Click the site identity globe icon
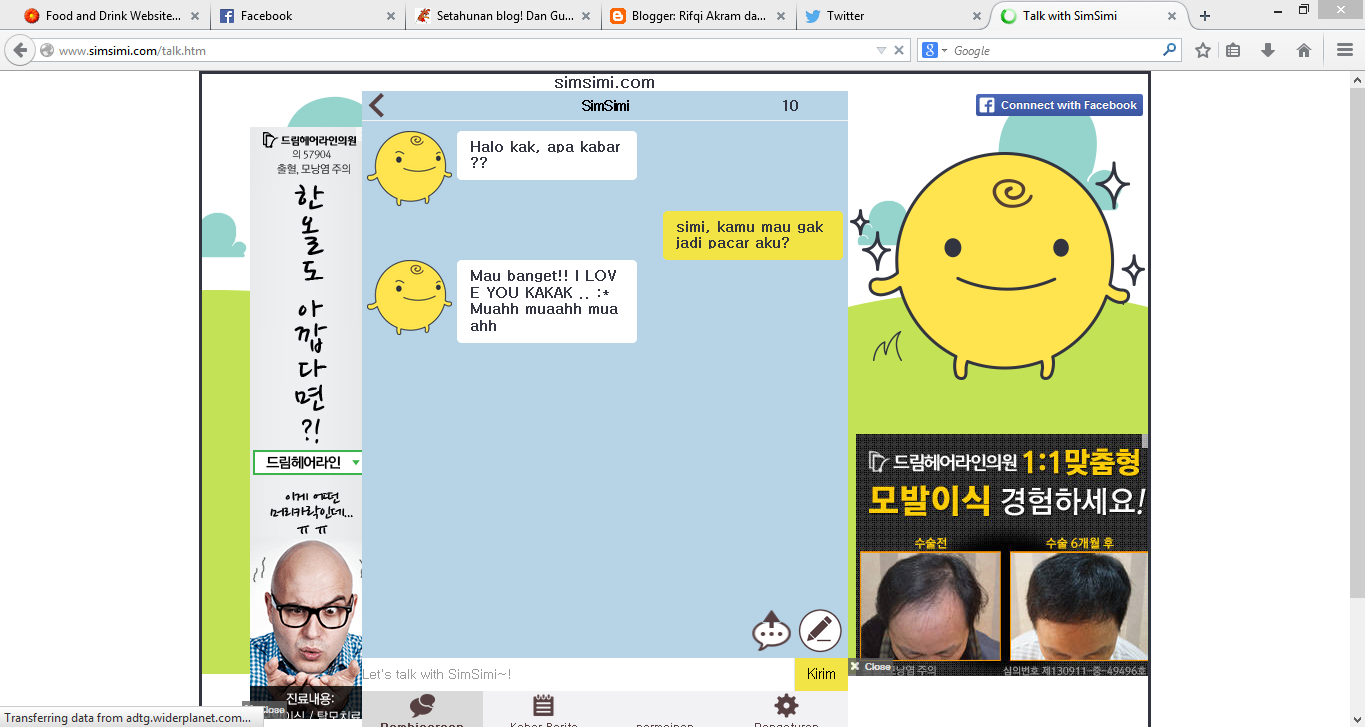This screenshot has height=727, width=1365. coord(47,50)
